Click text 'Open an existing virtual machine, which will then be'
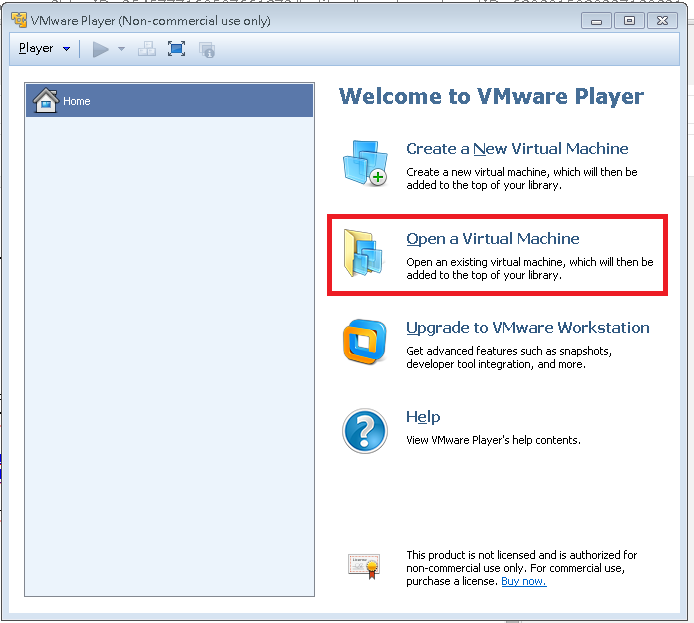 point(530,262)
